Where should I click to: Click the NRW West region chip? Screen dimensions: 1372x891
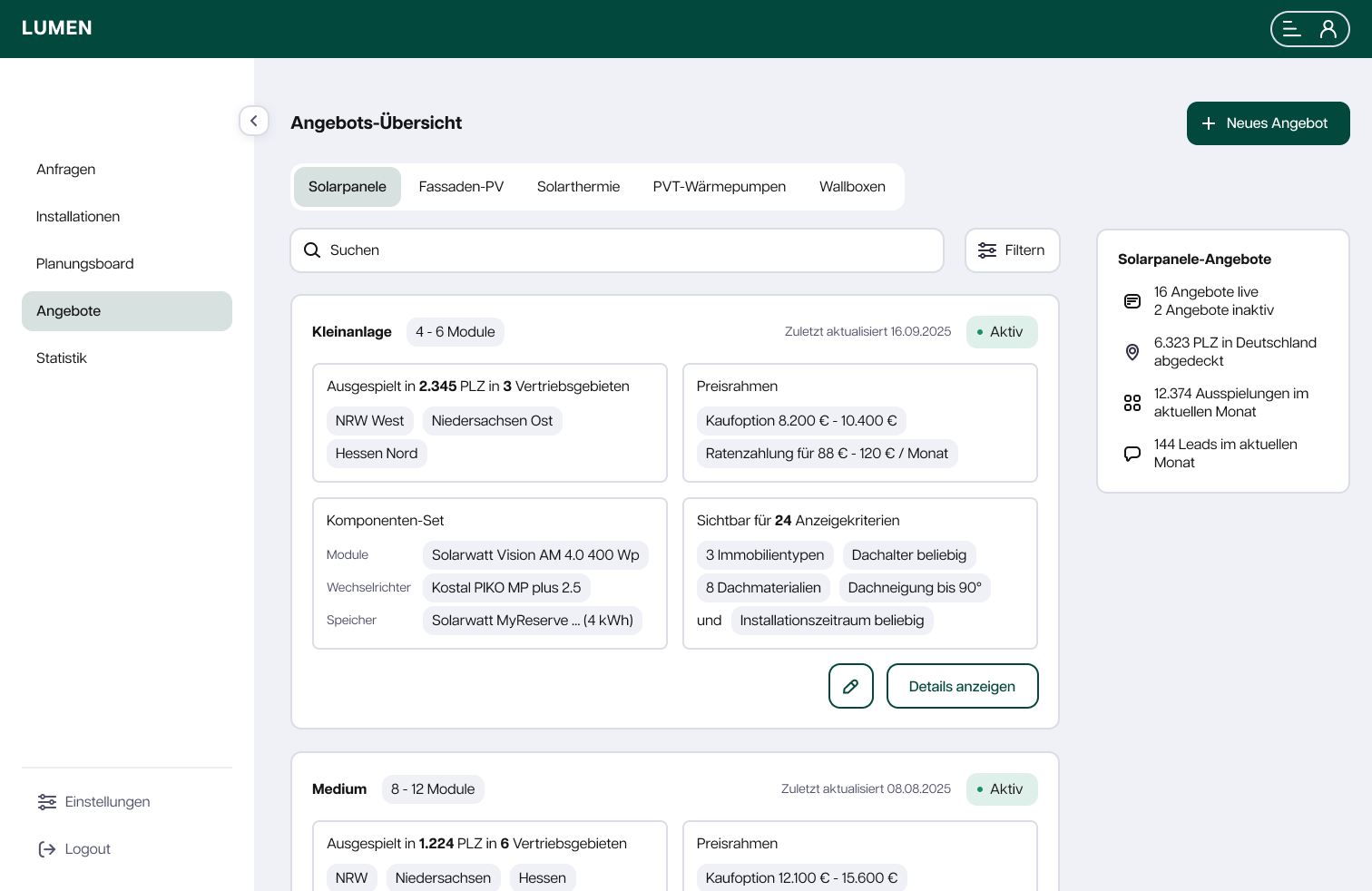tap(370, 421)
